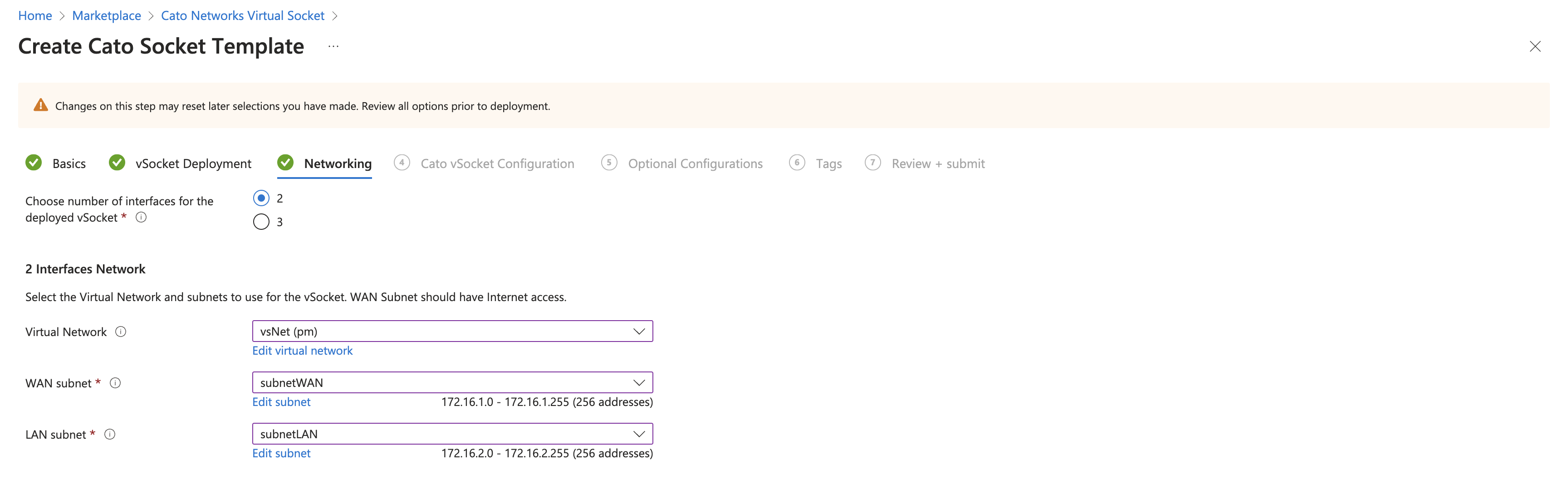Go to Review + submit tab

tap(937, 163)
